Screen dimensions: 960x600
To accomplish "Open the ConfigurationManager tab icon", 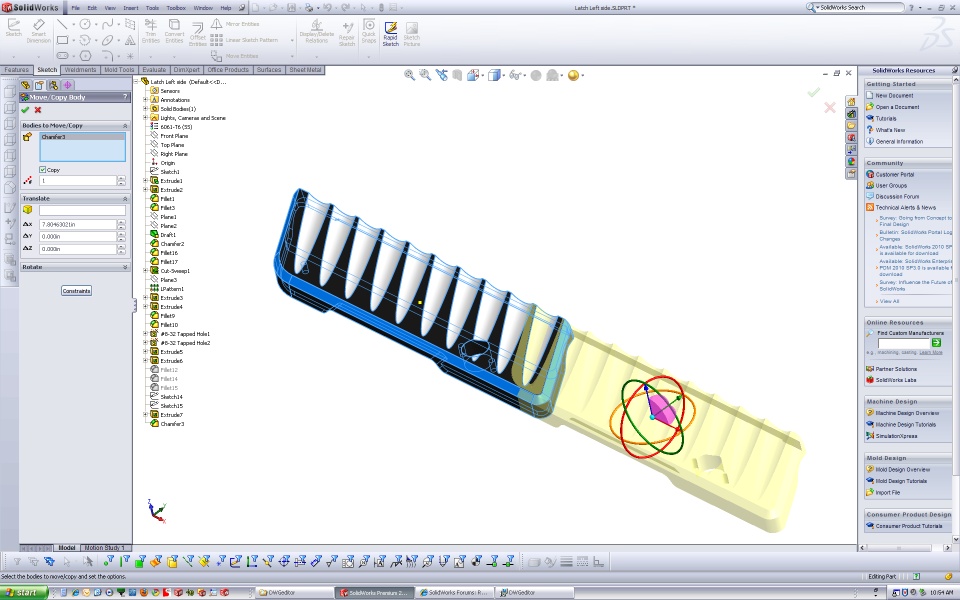I will tap(53, 85).
